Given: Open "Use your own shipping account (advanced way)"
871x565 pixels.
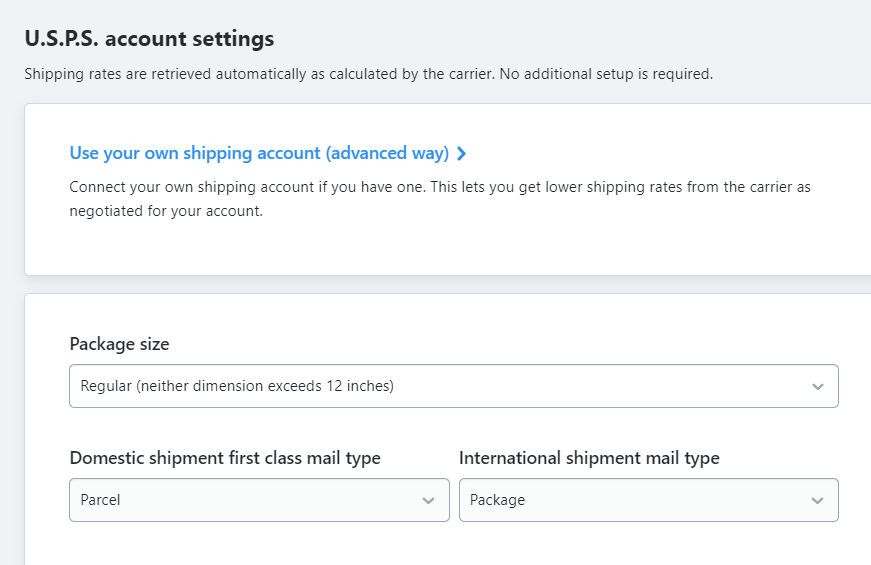Looking at the screenshot, I should [259, 153].
